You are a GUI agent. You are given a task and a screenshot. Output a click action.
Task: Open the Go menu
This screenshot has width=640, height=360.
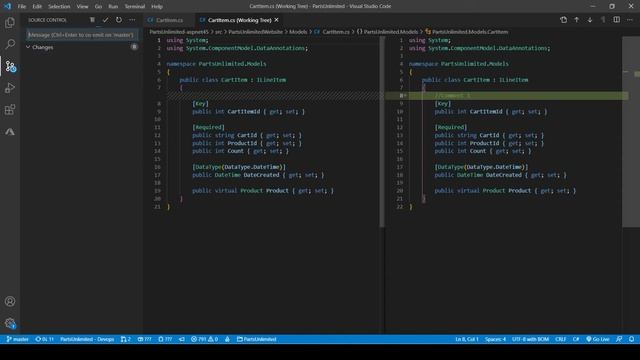(98, 7)
